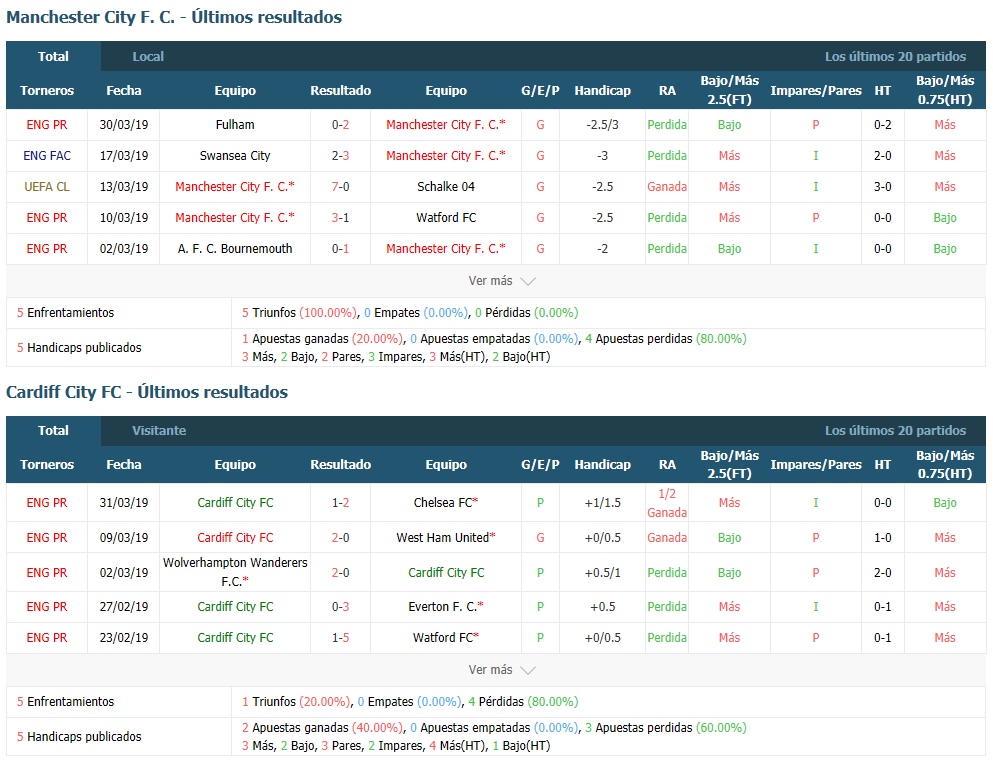Click the 1-2 result against Chelsea FC
Viewport: 993px width, 763px height.
coord(340,503)
